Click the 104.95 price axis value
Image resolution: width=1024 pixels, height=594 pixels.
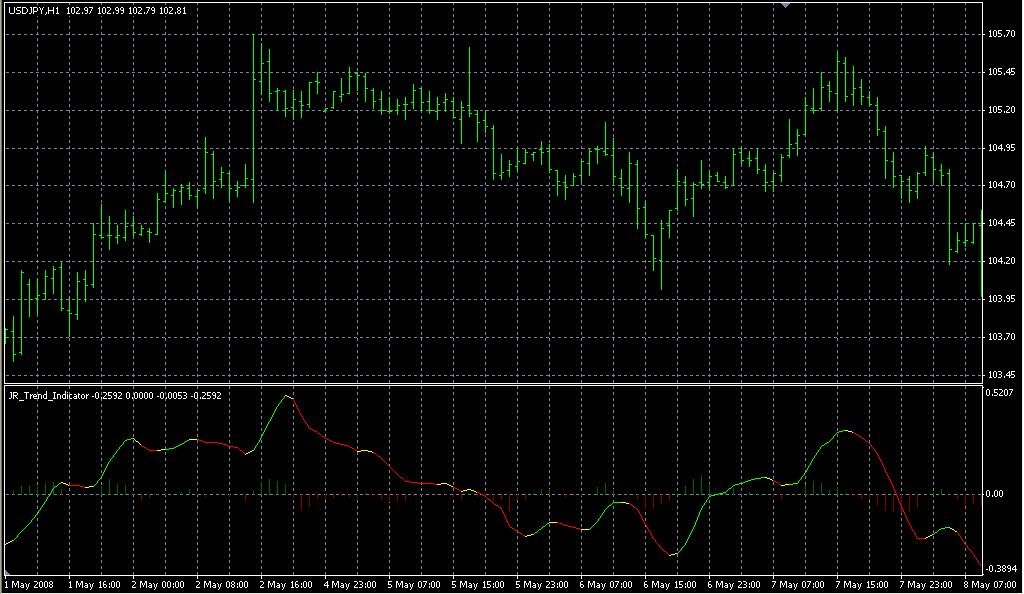tap(1001, 148)
